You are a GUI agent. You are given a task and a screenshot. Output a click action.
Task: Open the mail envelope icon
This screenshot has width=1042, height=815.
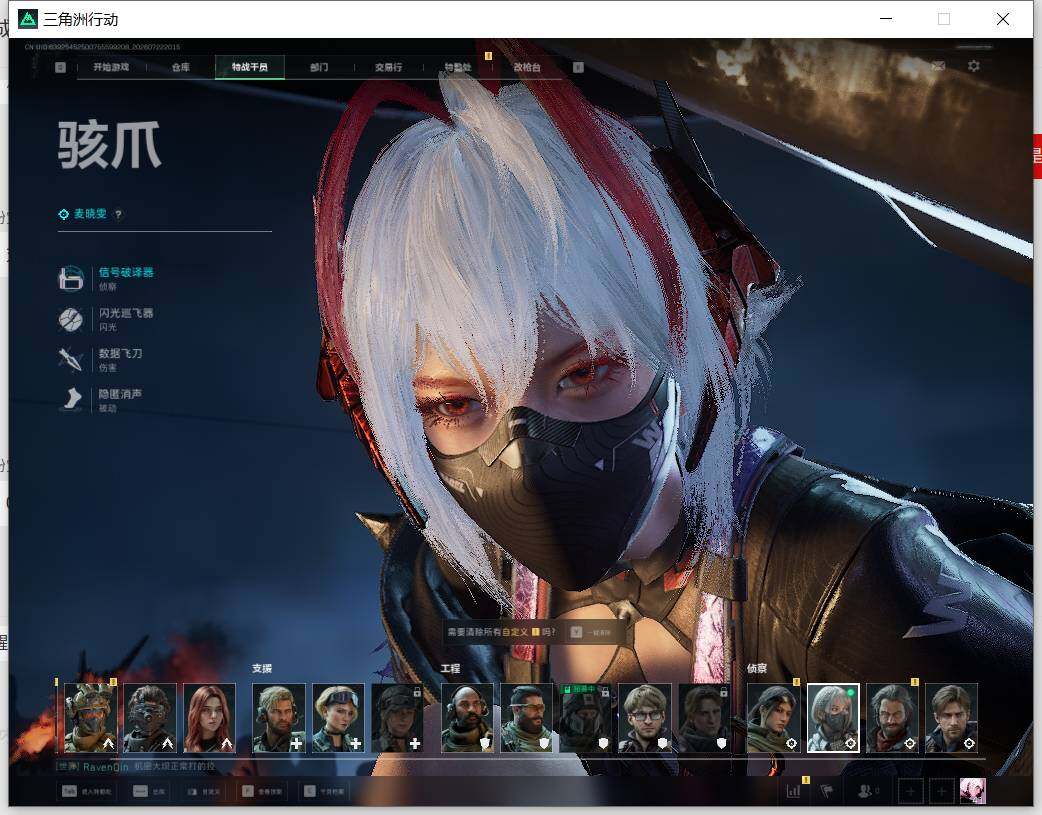[938, 66]
